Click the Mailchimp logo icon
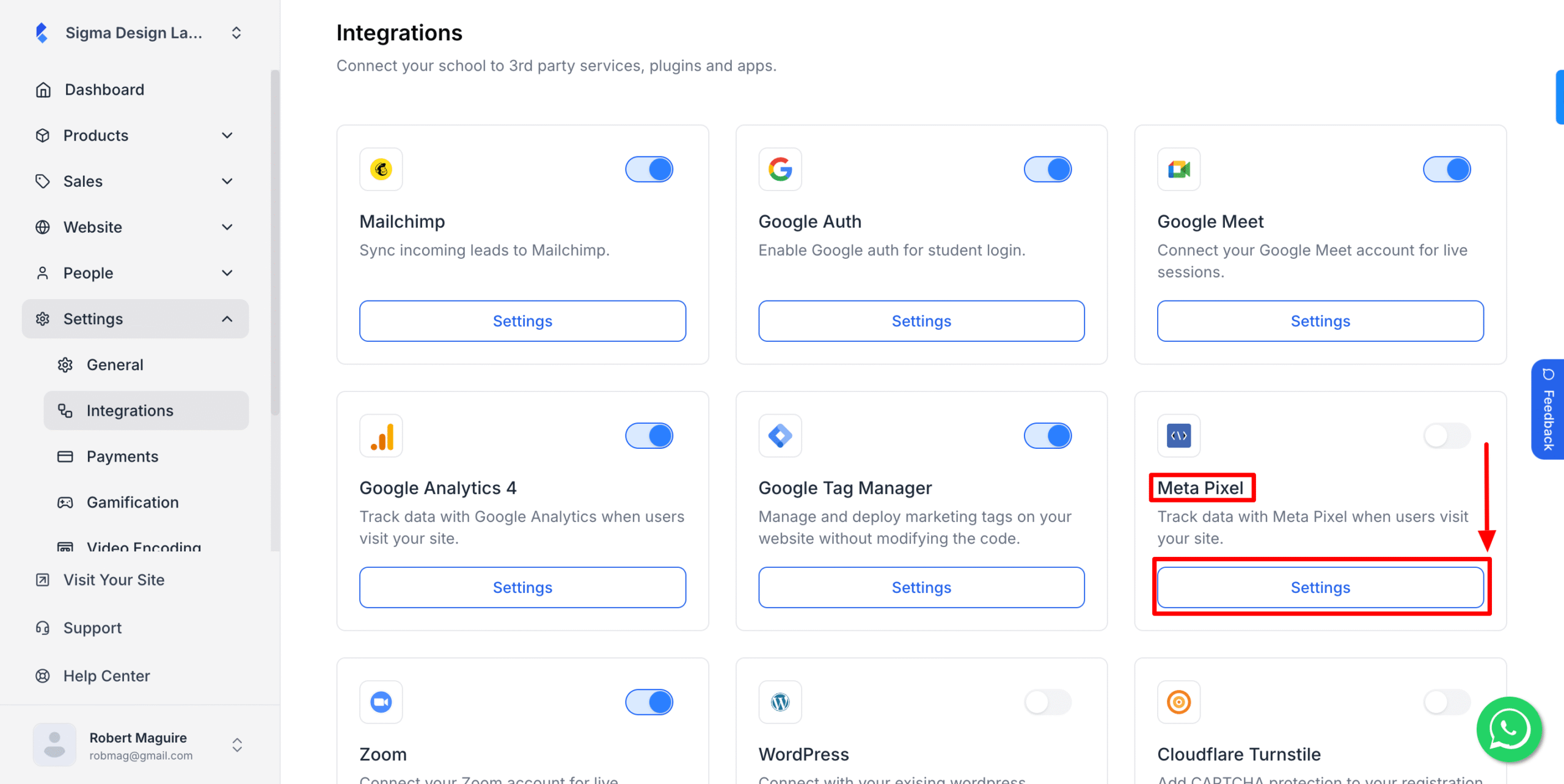 [x=381, y=169]
